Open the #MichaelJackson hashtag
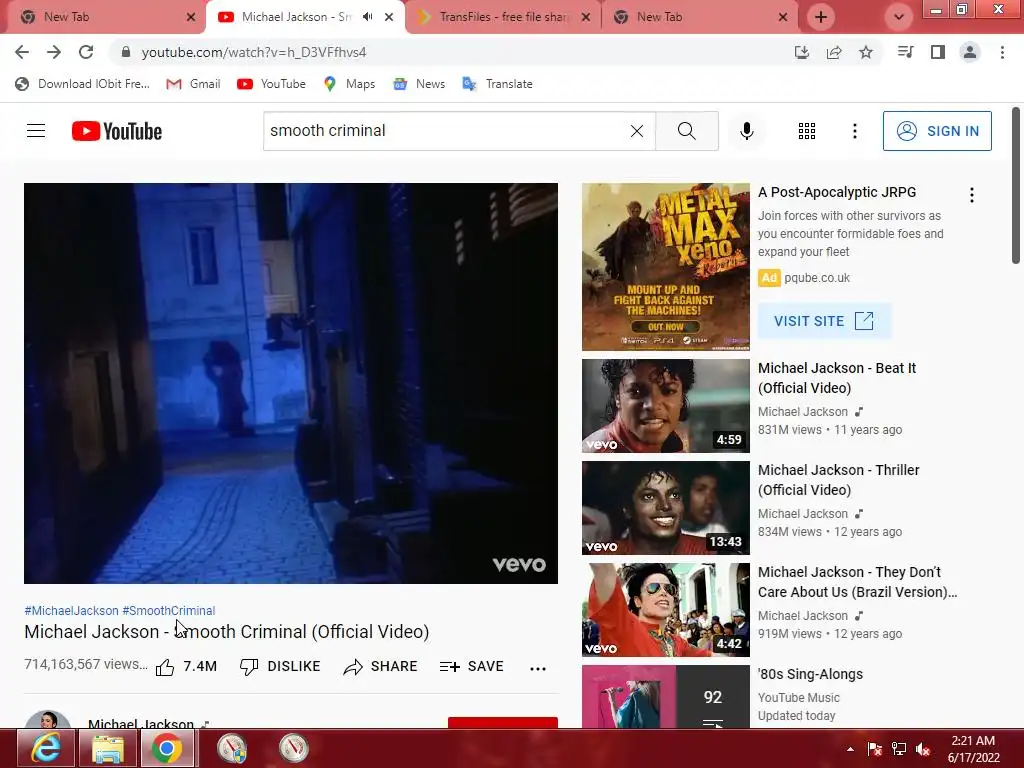1024x768 pixels. coord(71,611)
